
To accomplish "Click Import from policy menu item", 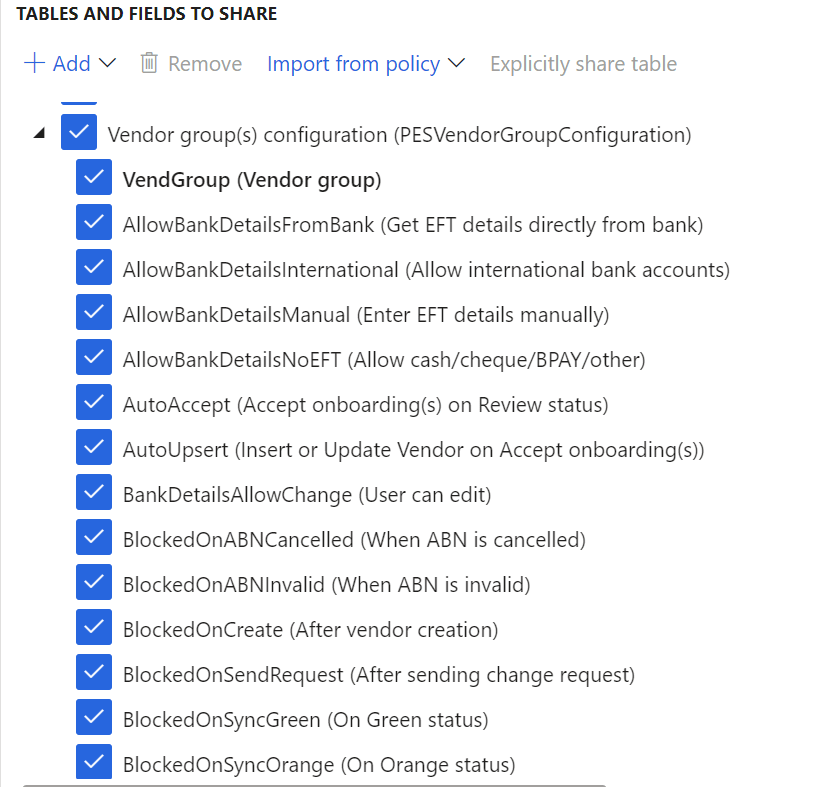I will click(x=354, y=64).
